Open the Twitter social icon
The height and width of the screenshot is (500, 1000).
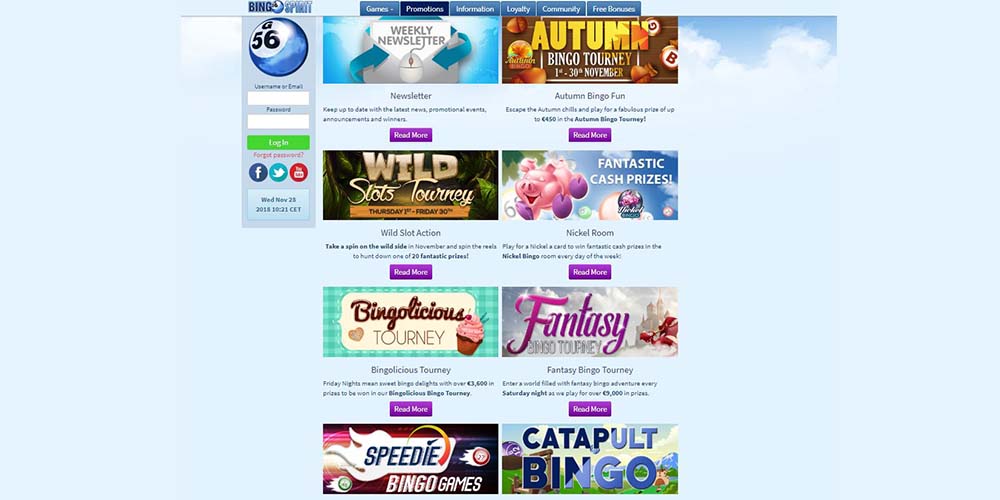pos(278,172)
